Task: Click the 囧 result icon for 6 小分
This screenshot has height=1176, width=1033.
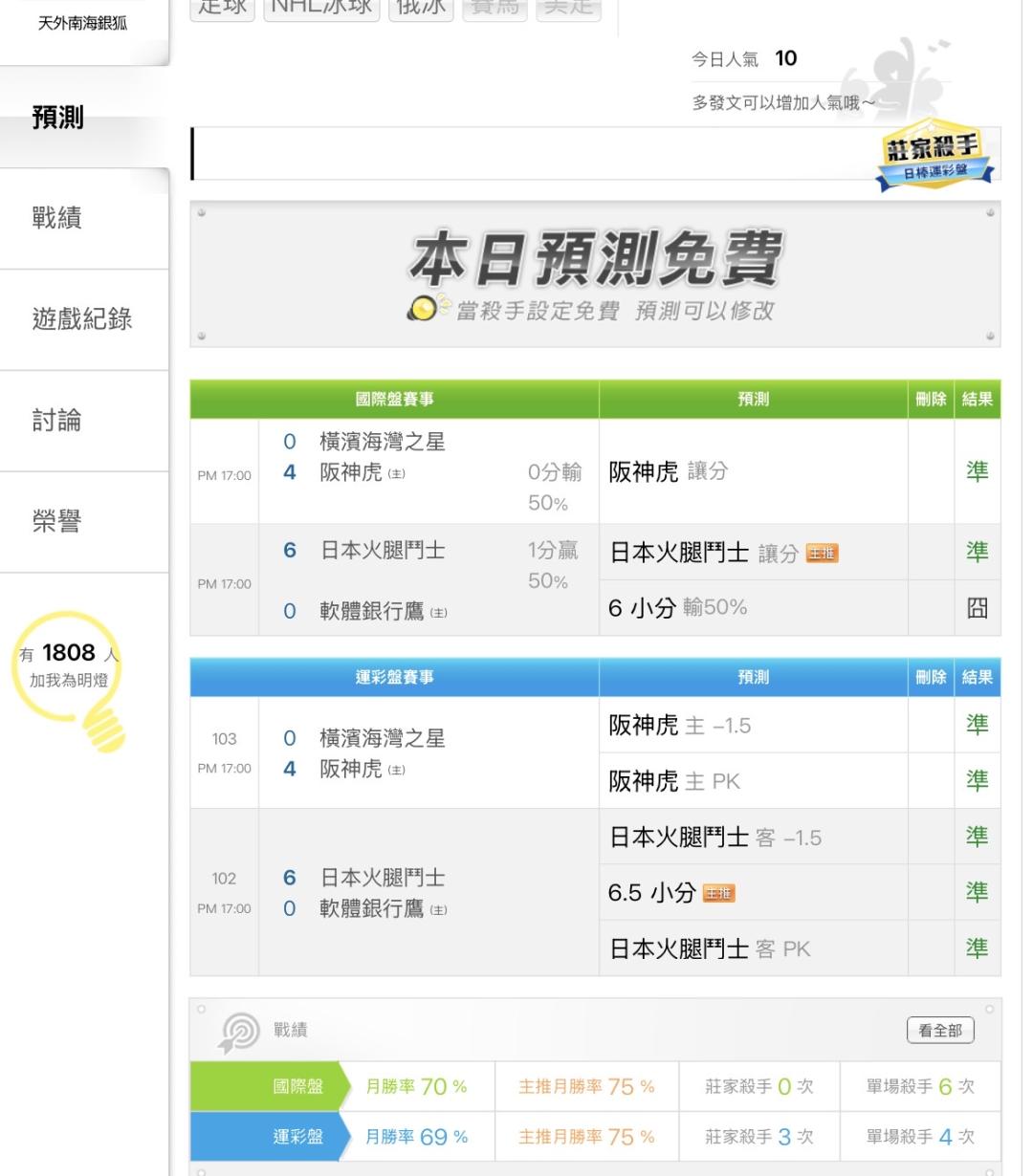Action: click(x=977, y=608)
